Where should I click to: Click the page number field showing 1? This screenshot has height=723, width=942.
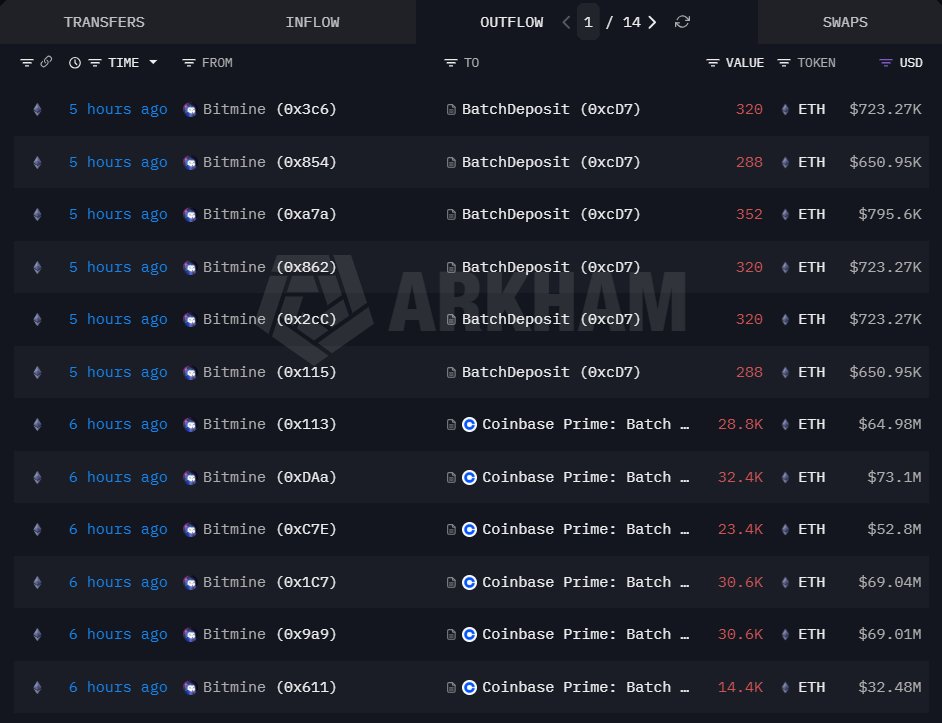588,22
